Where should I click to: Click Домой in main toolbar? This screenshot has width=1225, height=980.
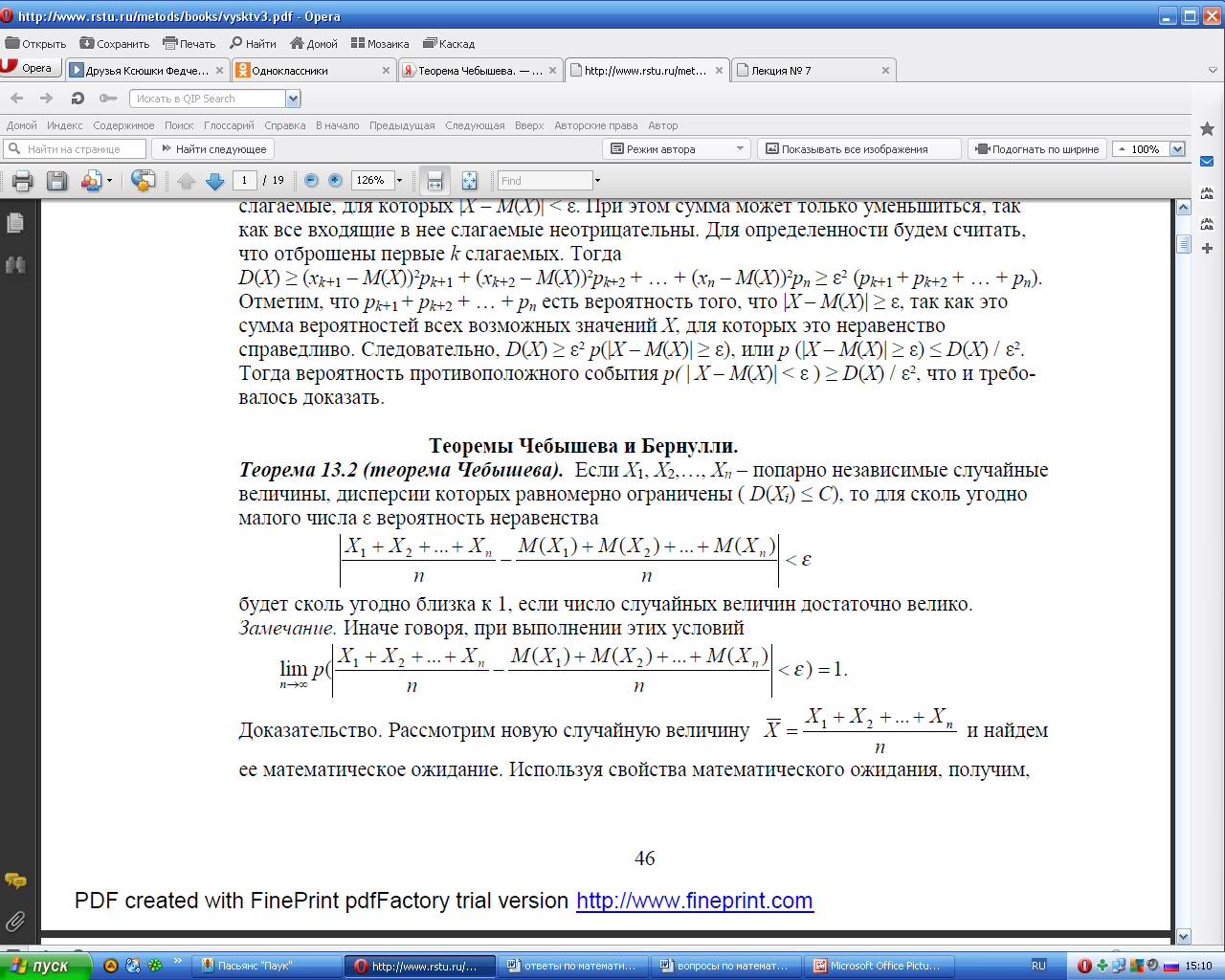[314, 43]
